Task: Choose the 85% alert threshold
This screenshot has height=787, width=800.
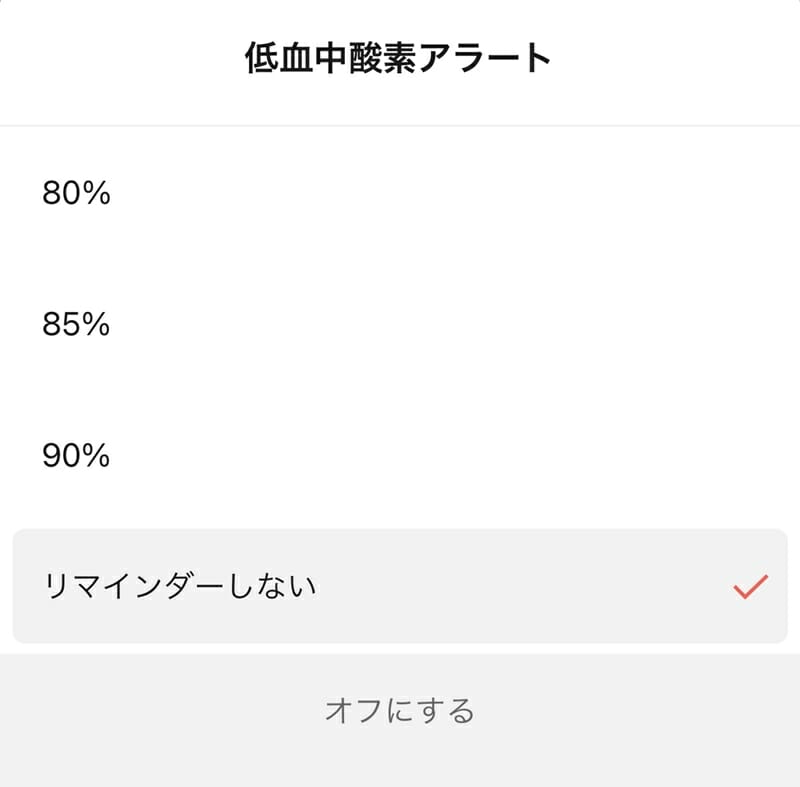Action: point(76,325)
